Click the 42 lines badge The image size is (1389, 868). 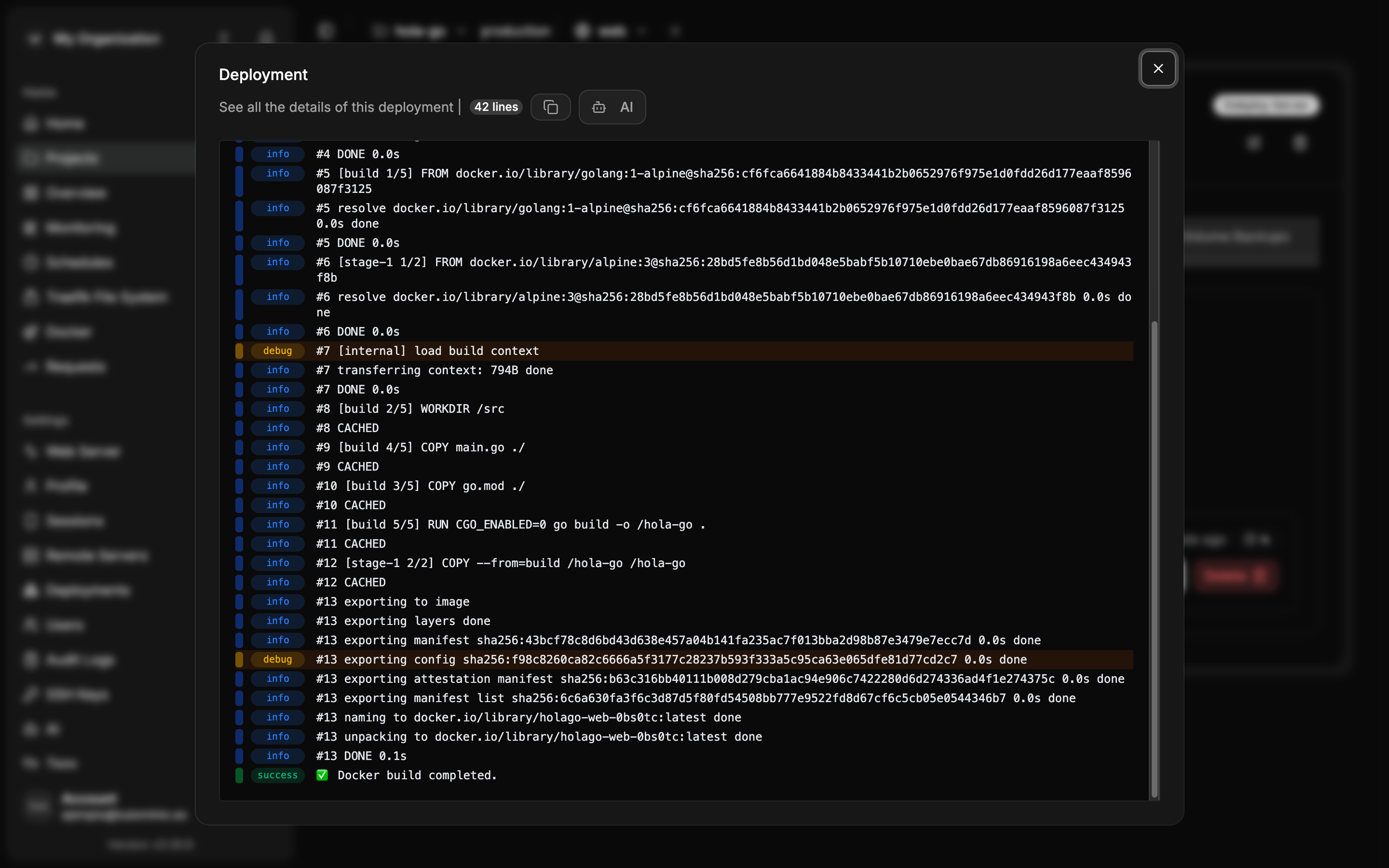496,107
